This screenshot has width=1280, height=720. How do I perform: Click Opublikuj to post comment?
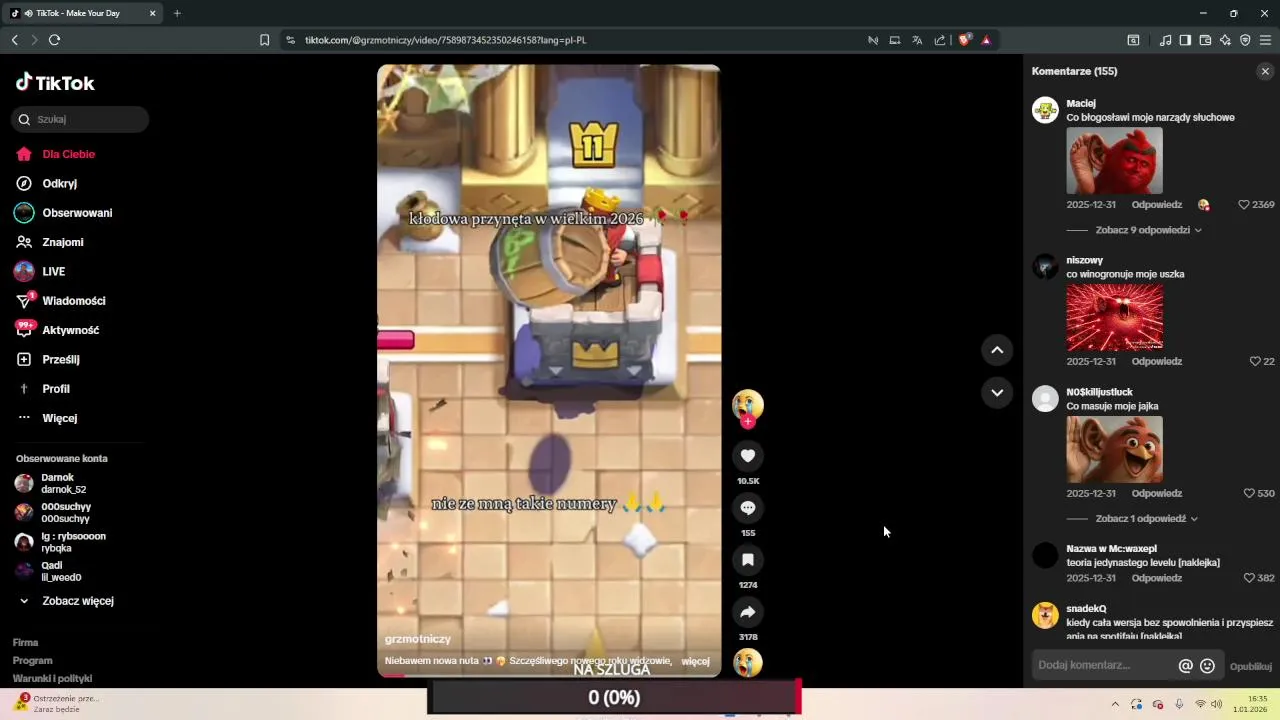coord(1251,666)
